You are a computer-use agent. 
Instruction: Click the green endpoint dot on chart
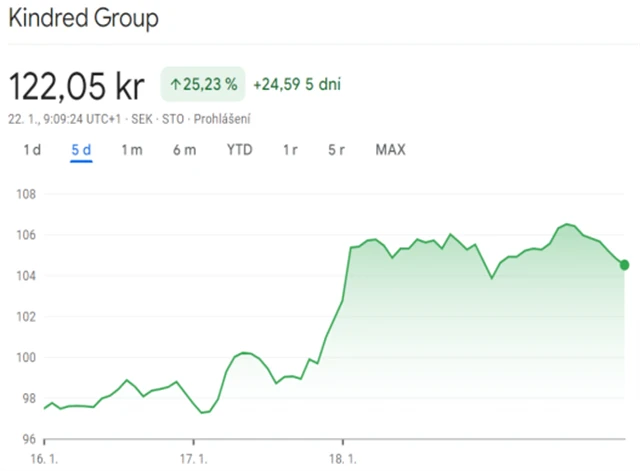click(x=625, y=265)
